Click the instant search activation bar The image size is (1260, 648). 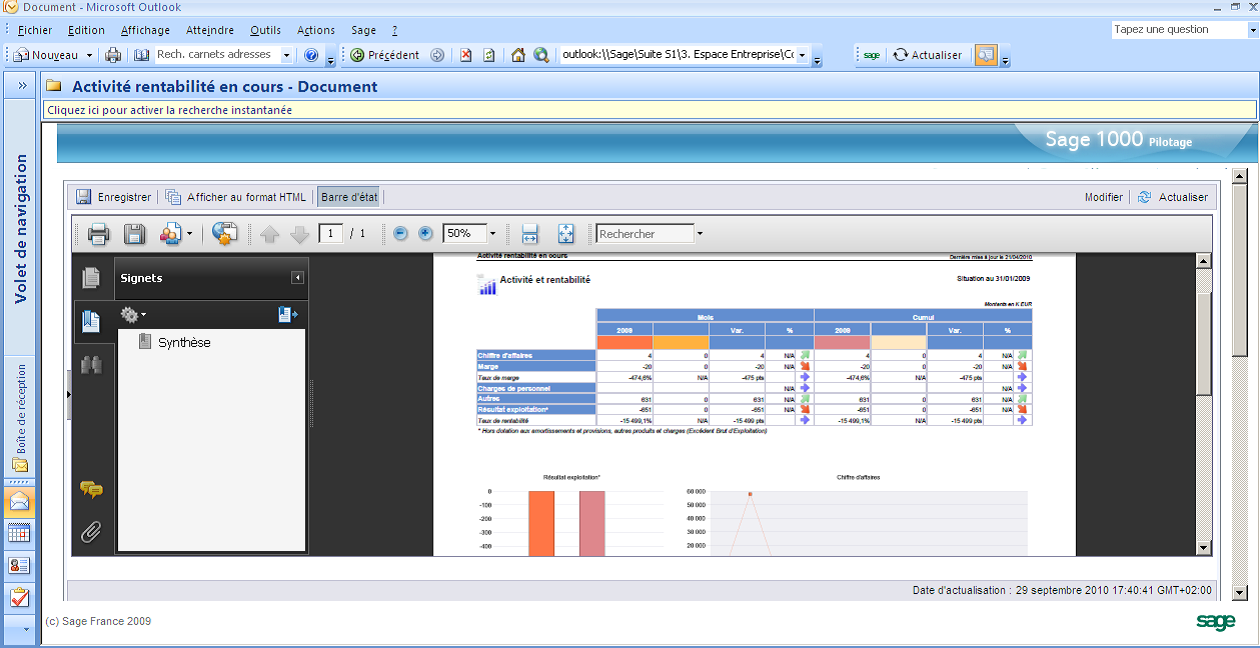tap(649, 110)
